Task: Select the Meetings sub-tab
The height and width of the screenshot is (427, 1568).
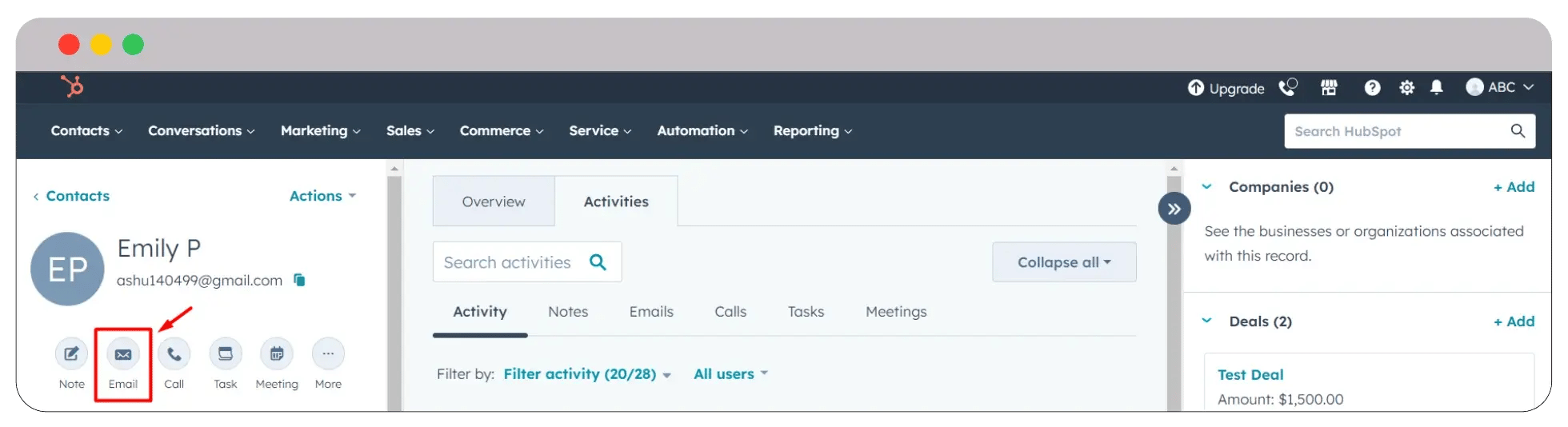Action: point(896,312)
